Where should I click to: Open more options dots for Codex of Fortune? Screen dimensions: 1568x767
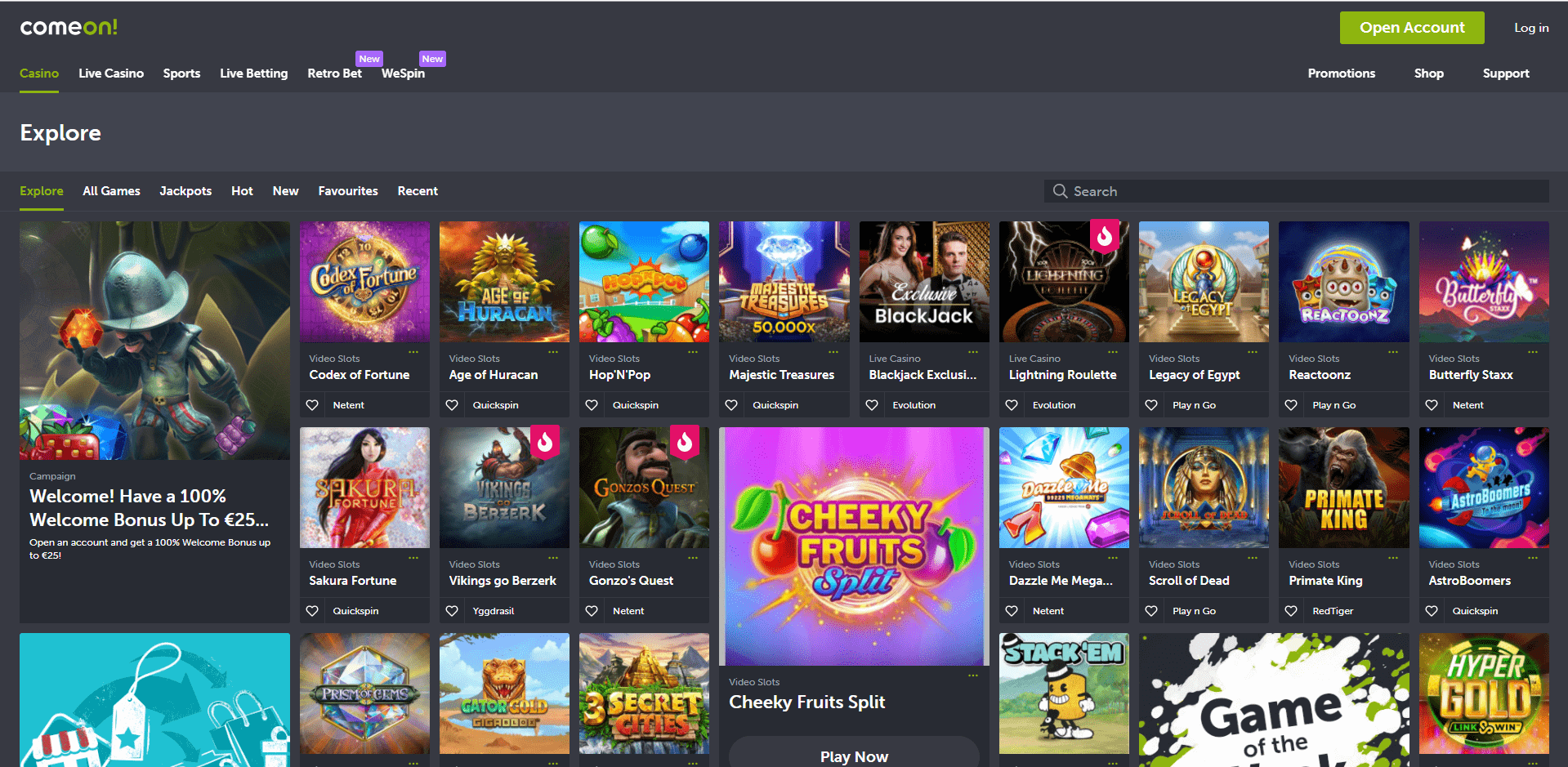[x=413, y=352]
